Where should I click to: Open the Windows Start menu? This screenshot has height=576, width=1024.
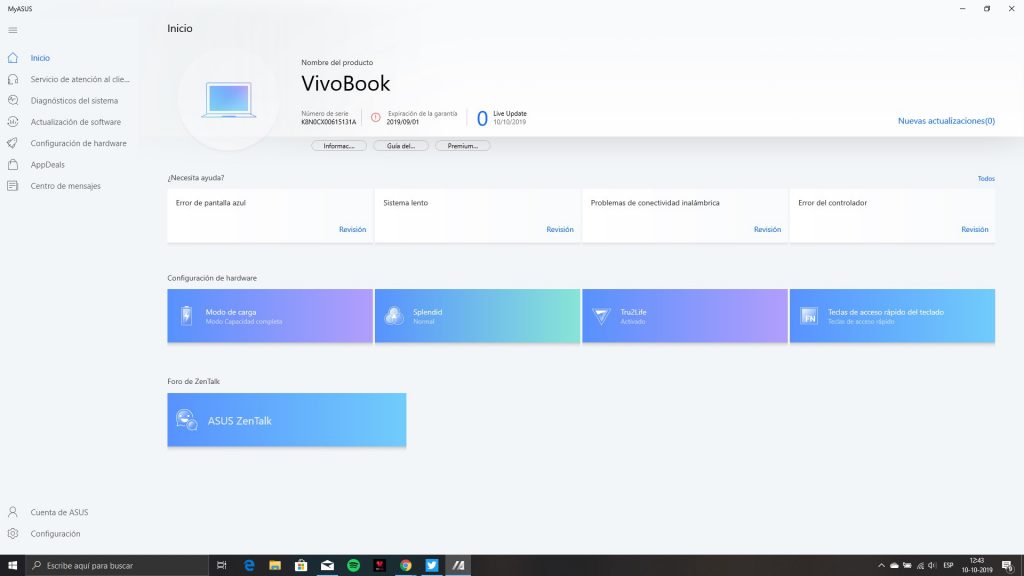pyautogui.click(x=12, y=566)
